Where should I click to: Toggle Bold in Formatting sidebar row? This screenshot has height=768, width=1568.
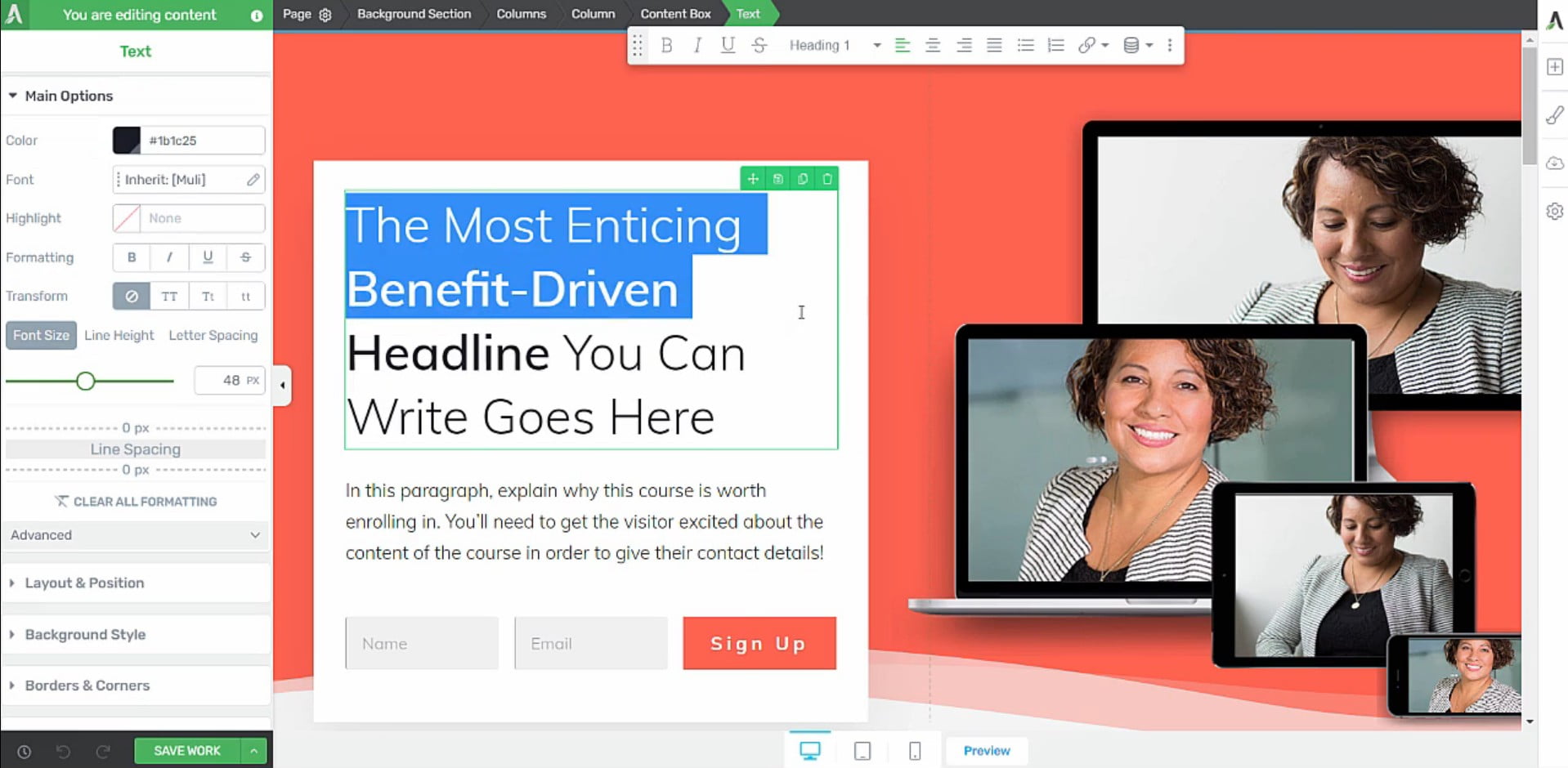[x=132, y=257]
